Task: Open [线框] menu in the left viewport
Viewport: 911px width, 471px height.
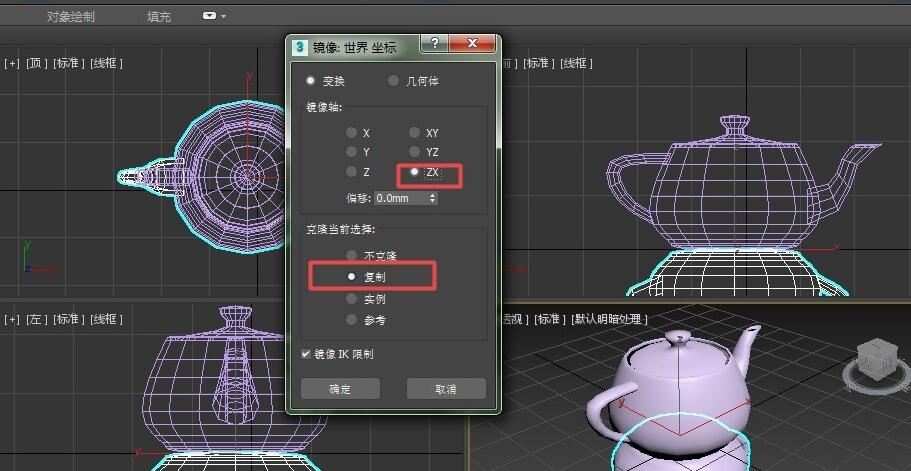Action: click(106, 319)
